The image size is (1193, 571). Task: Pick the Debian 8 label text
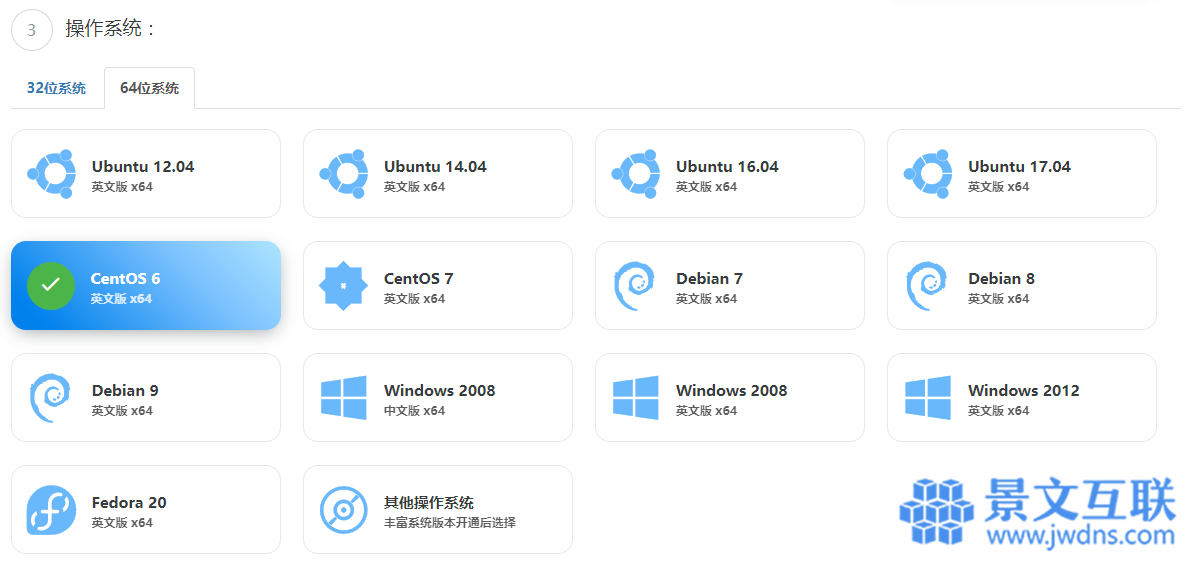tap(1001, 279)
